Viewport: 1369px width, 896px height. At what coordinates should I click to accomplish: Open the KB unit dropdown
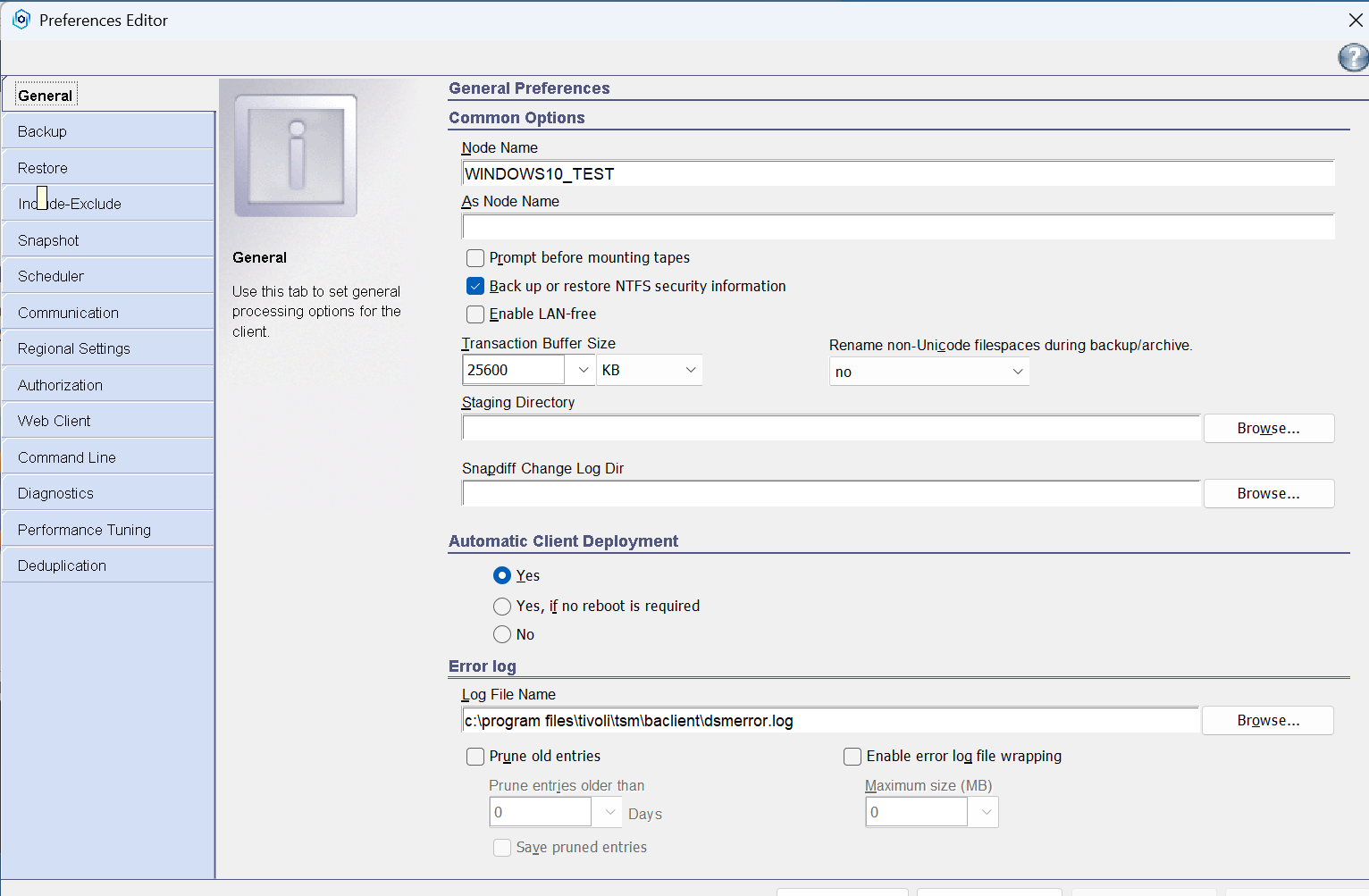pyautogui.click(x=690, y=370)
